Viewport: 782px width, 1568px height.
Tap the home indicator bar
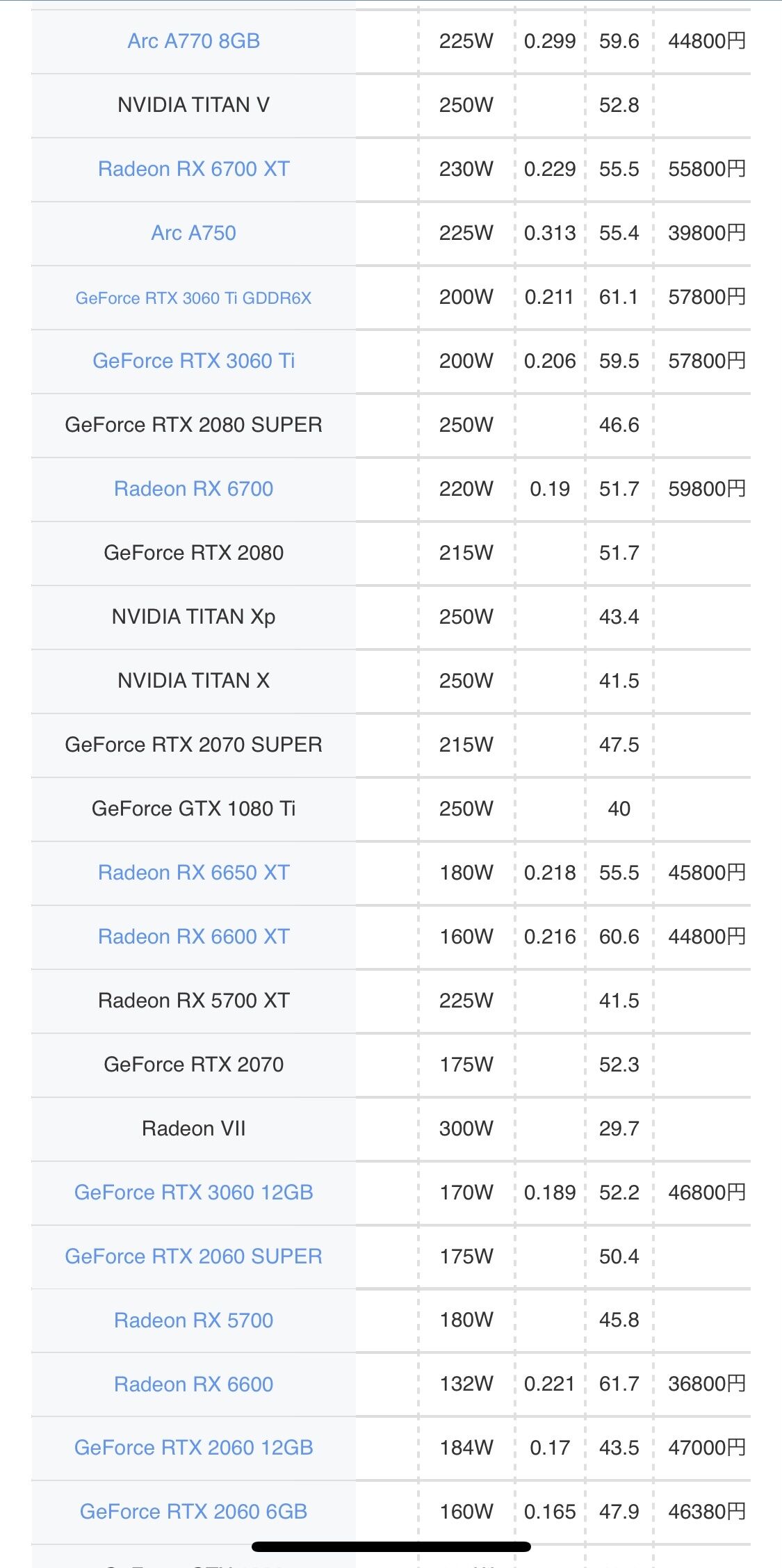coord(391,1546)
